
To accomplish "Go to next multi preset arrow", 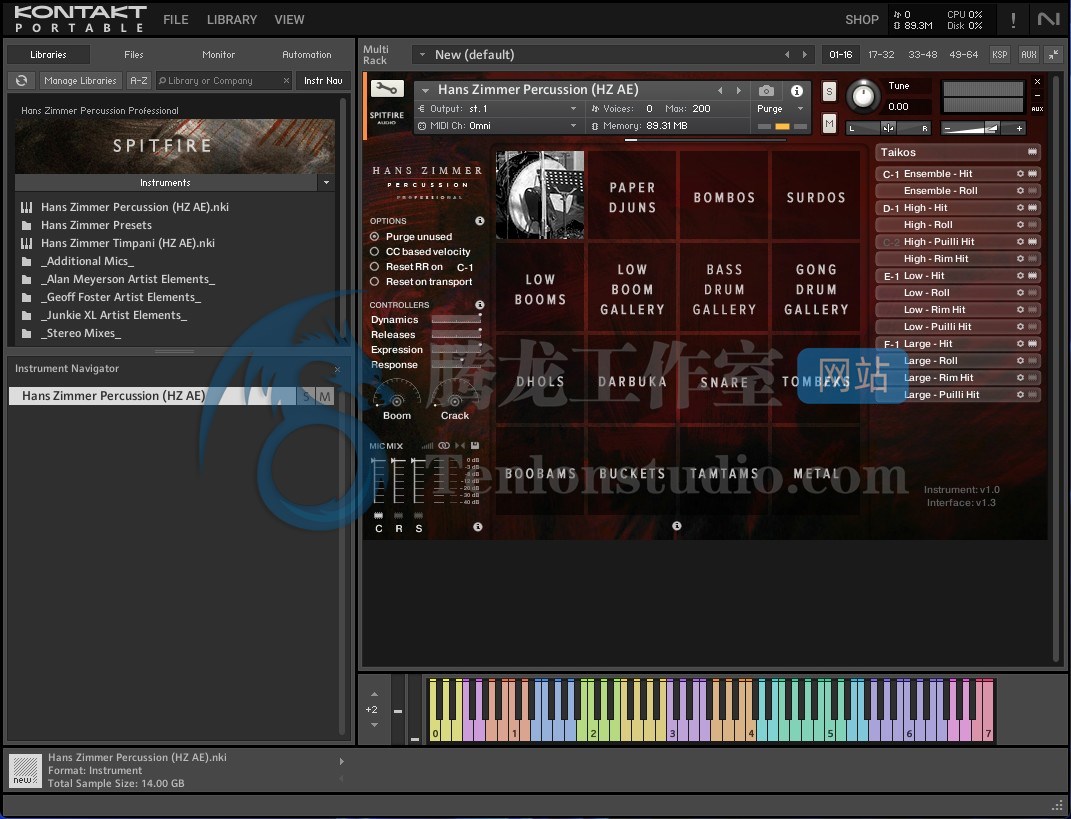I will 805,55.
